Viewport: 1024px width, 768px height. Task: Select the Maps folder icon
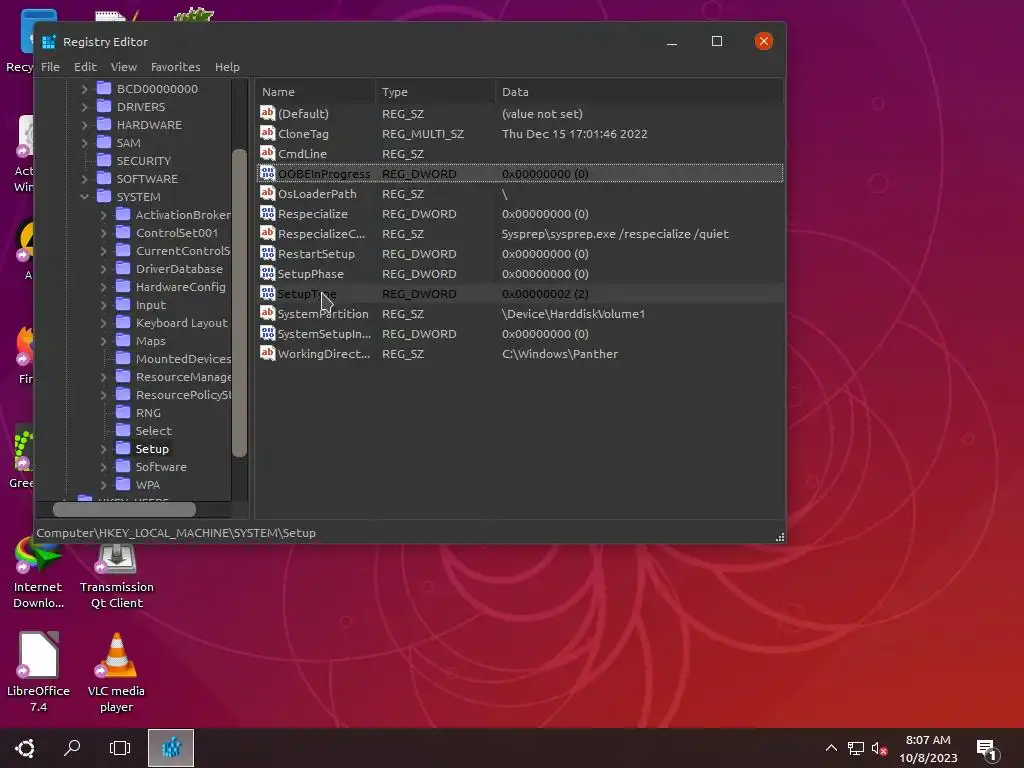123,340
